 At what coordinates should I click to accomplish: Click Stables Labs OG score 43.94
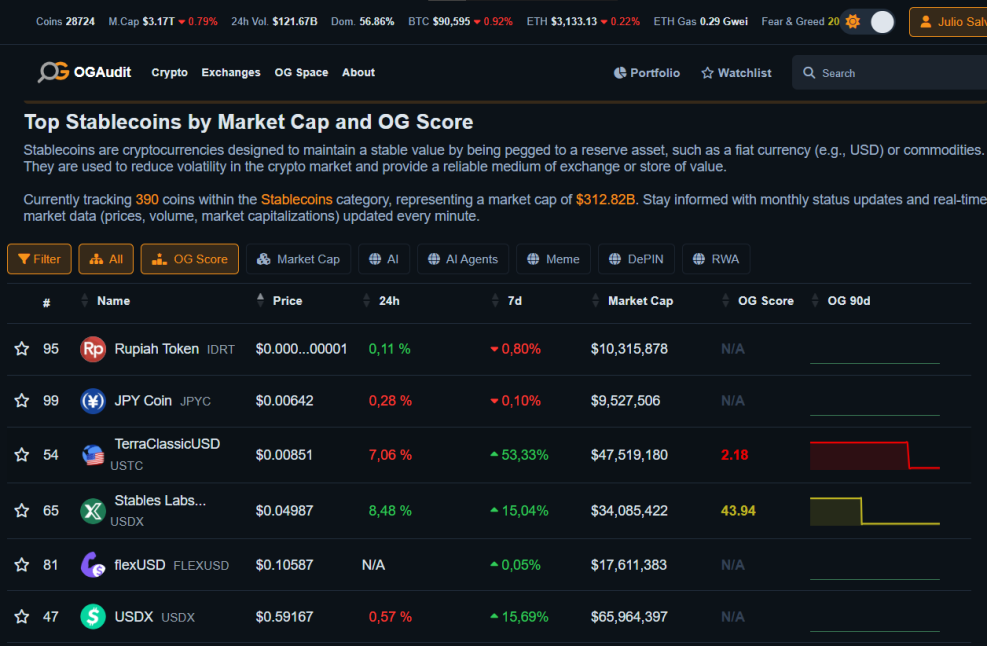point(738,511)
